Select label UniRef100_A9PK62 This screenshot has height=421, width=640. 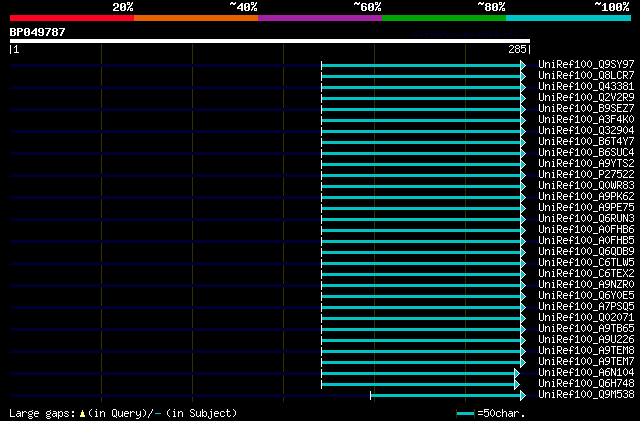[x=586, y=197]
